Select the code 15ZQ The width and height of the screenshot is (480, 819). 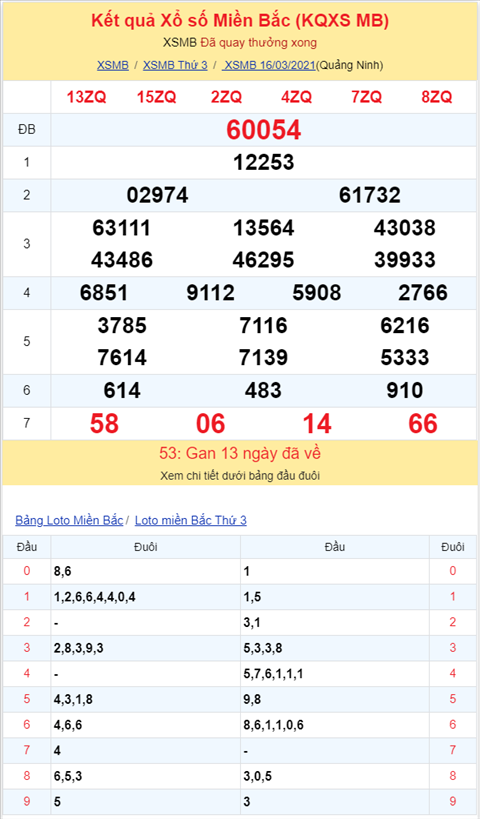click(157, 97)
